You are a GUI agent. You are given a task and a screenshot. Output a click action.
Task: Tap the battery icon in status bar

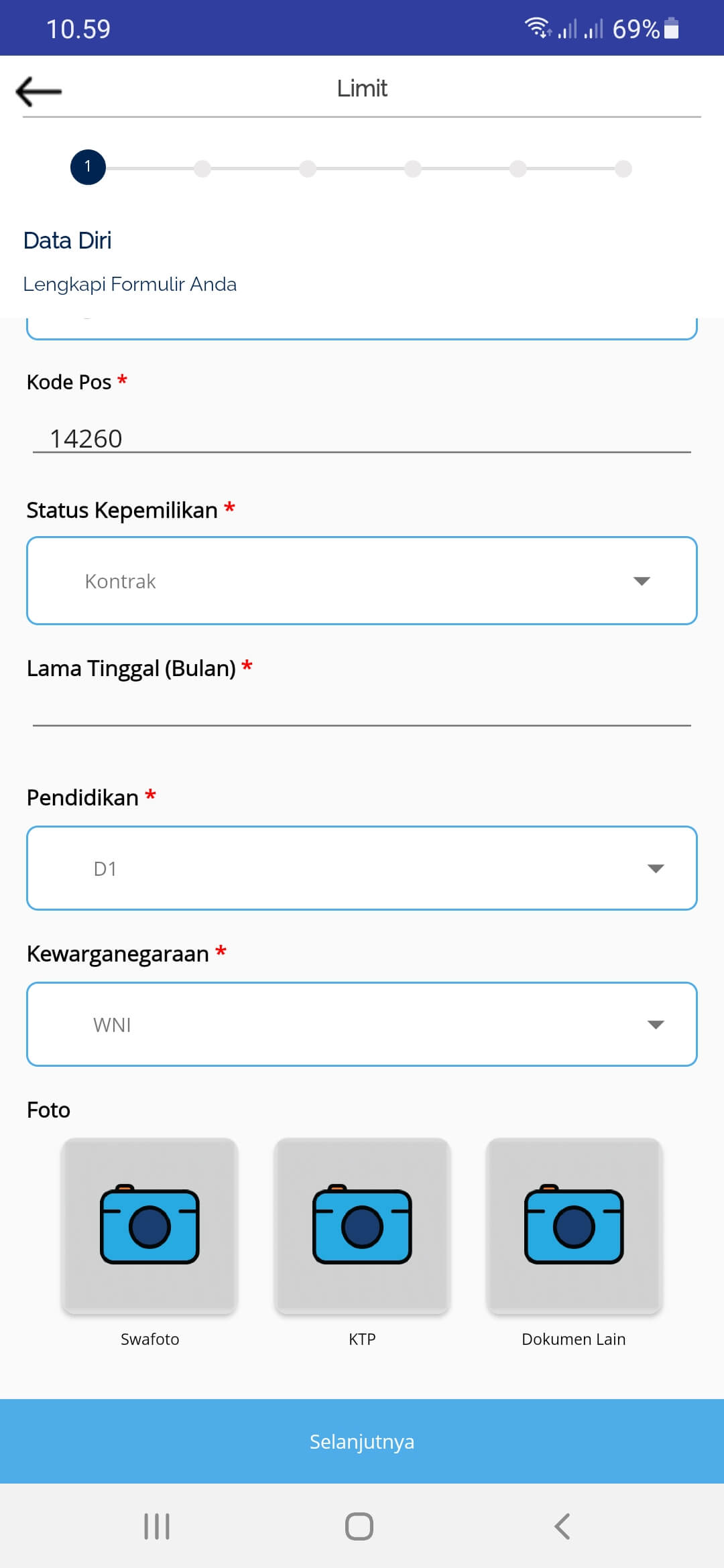point(671,29)
